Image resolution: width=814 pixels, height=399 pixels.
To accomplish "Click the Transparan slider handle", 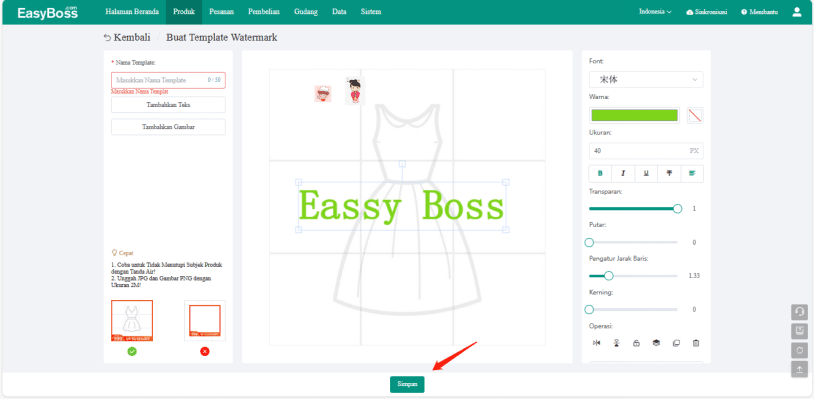I will click(677, 209).
